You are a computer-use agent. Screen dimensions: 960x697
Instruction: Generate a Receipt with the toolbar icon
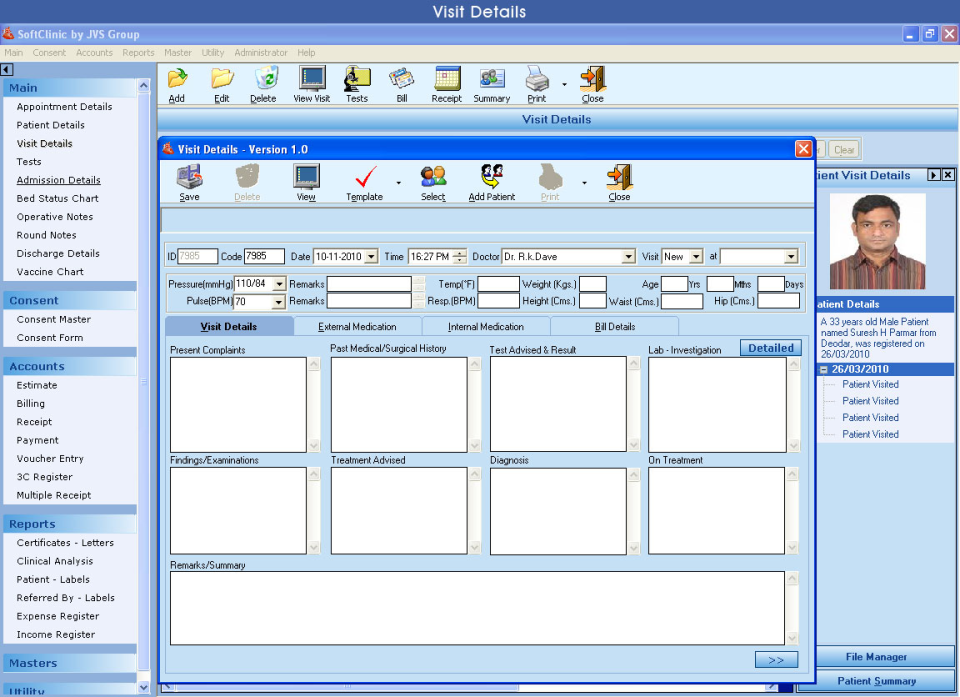click(446, 83)
